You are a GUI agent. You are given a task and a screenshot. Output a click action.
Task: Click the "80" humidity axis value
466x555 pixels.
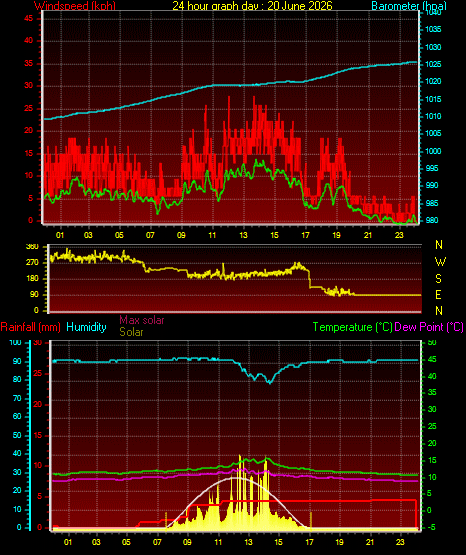pos(17,379)
